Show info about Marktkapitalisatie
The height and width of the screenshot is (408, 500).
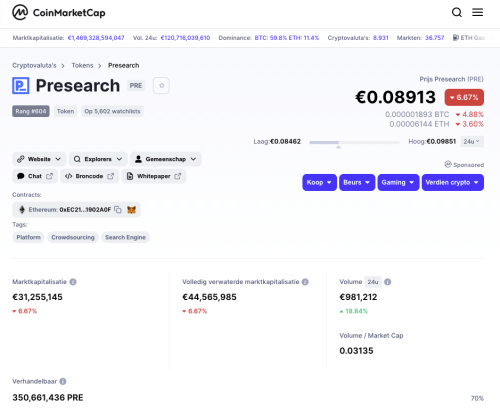coord(73,282)
